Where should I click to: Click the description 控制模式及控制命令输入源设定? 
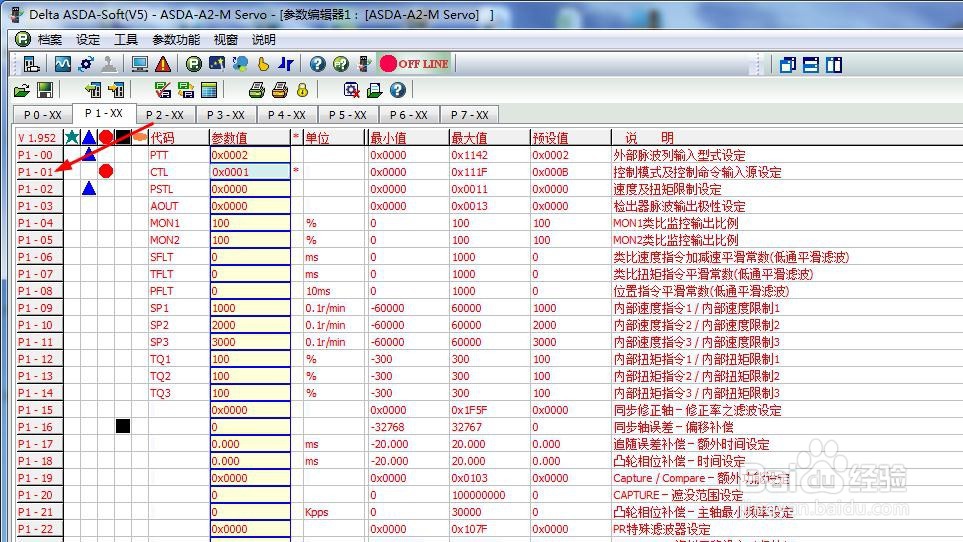point(697,172)
